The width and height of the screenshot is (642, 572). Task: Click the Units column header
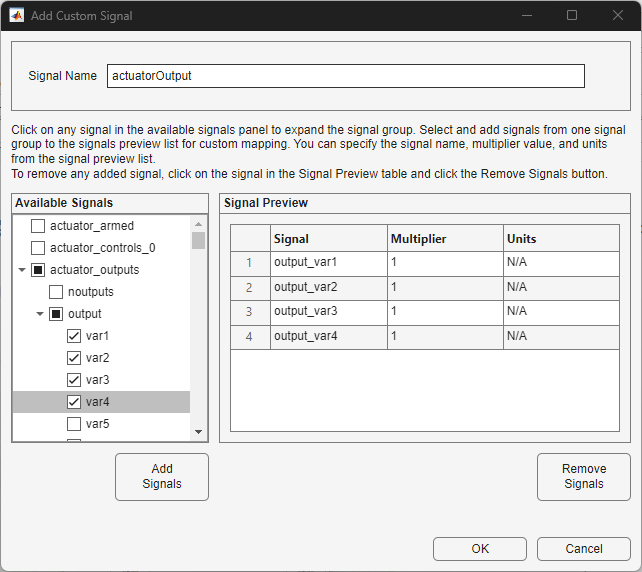tap(561, 238)
